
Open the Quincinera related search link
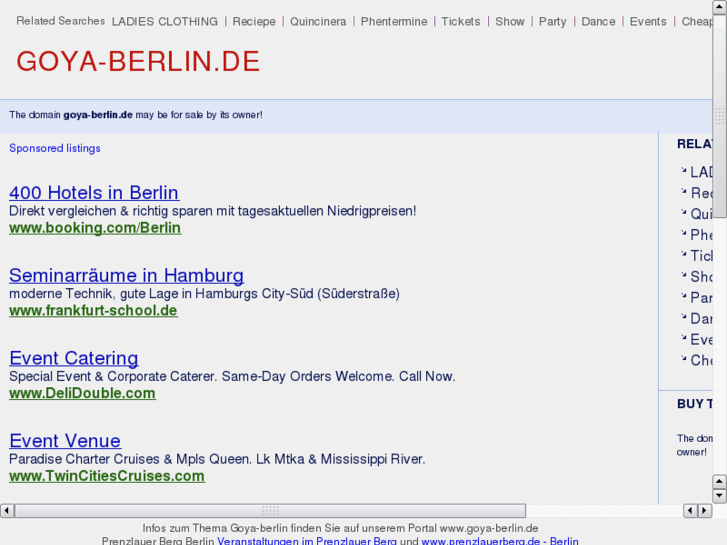click(x=318, y=22)
